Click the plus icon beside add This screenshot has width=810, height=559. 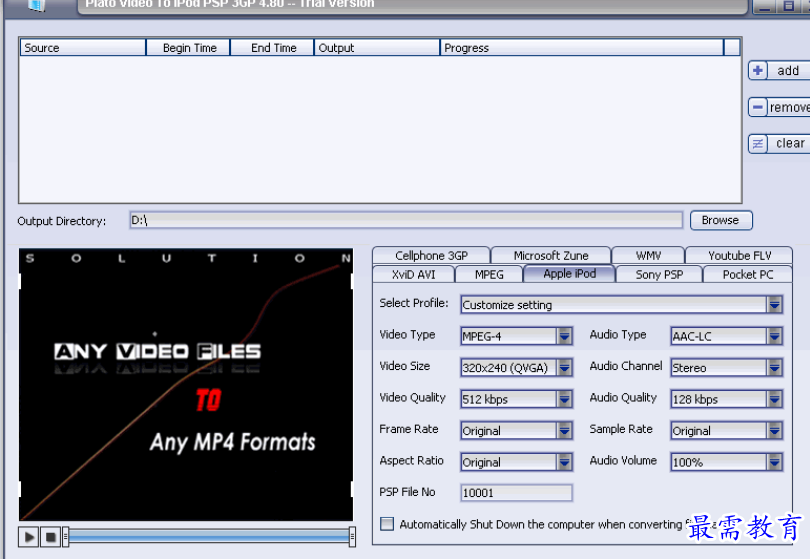coord(758,70)
